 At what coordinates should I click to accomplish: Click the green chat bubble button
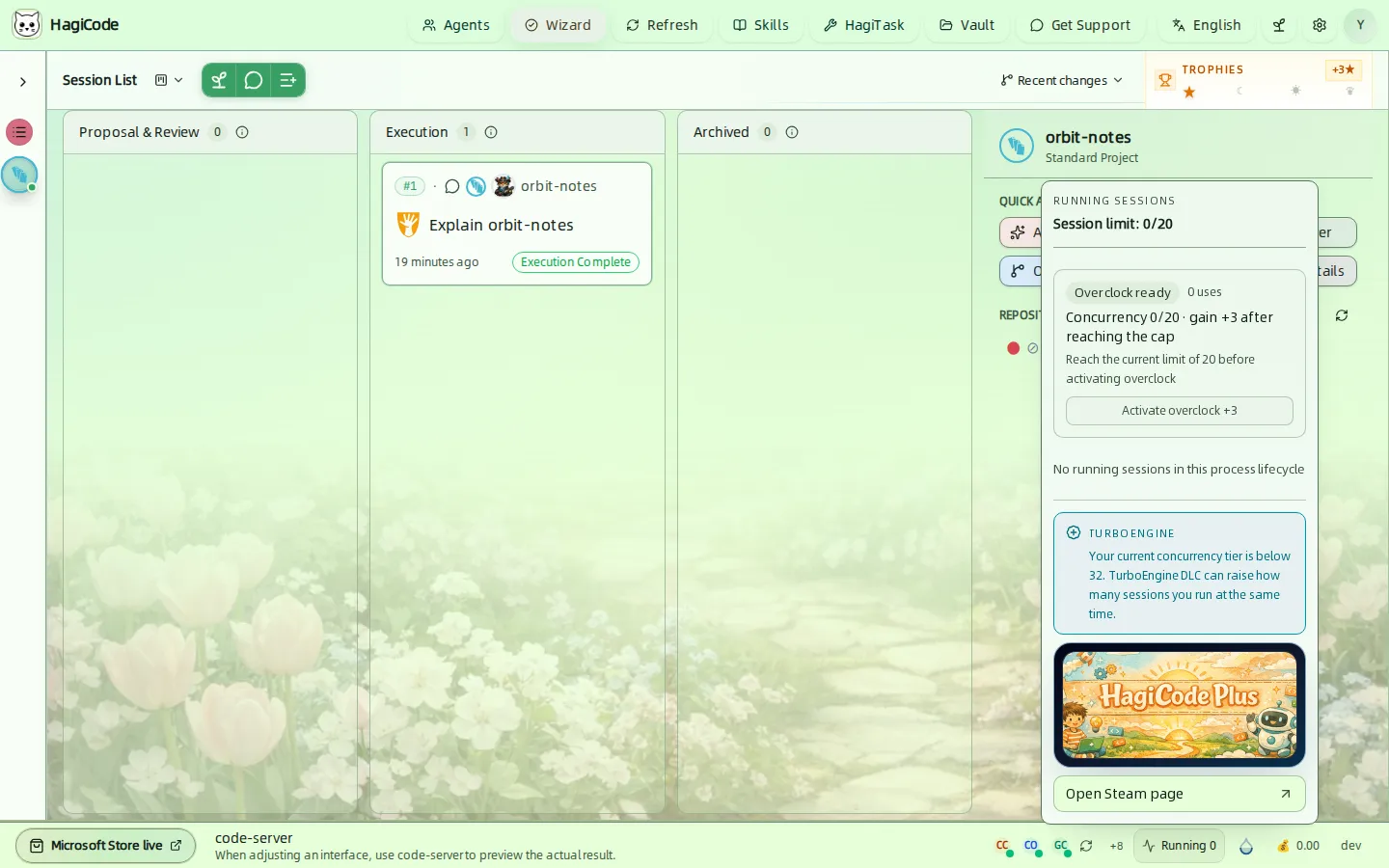coord(254,80)
